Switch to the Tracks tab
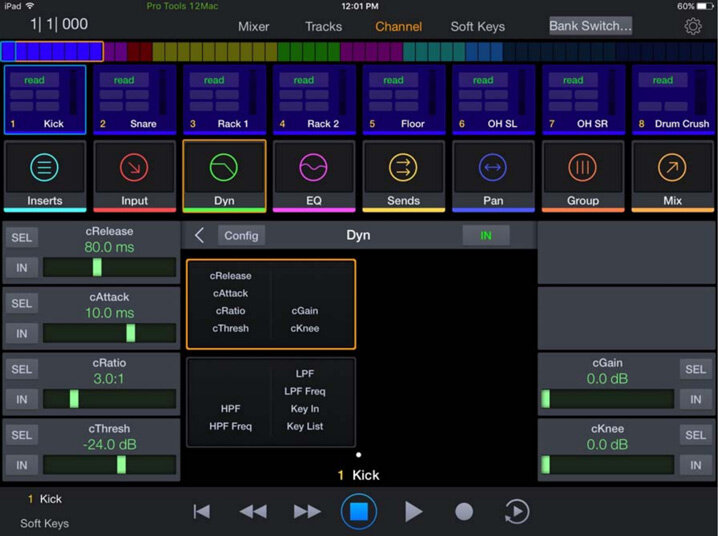Viewport: 718px width, 536px height. [x=323, y=27]
